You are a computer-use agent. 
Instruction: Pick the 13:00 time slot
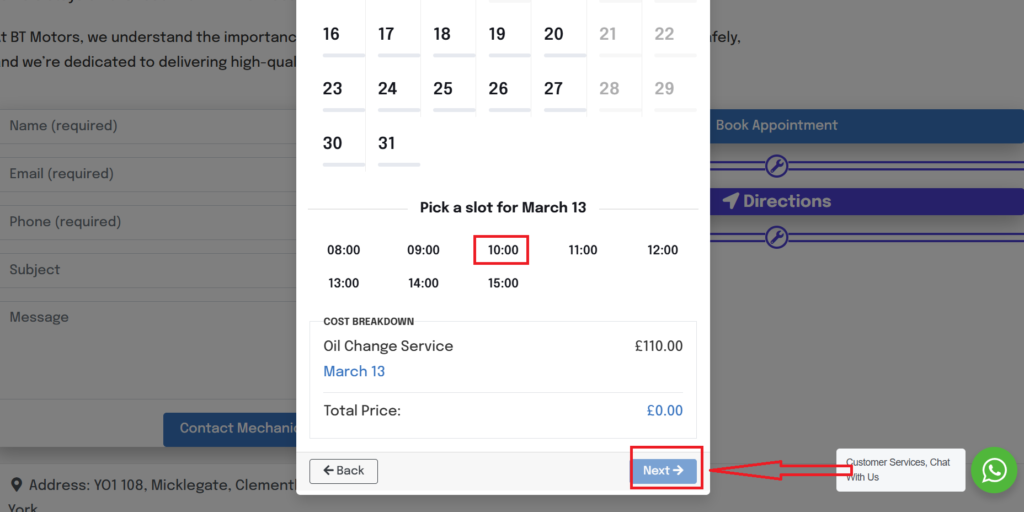(343, 283)
